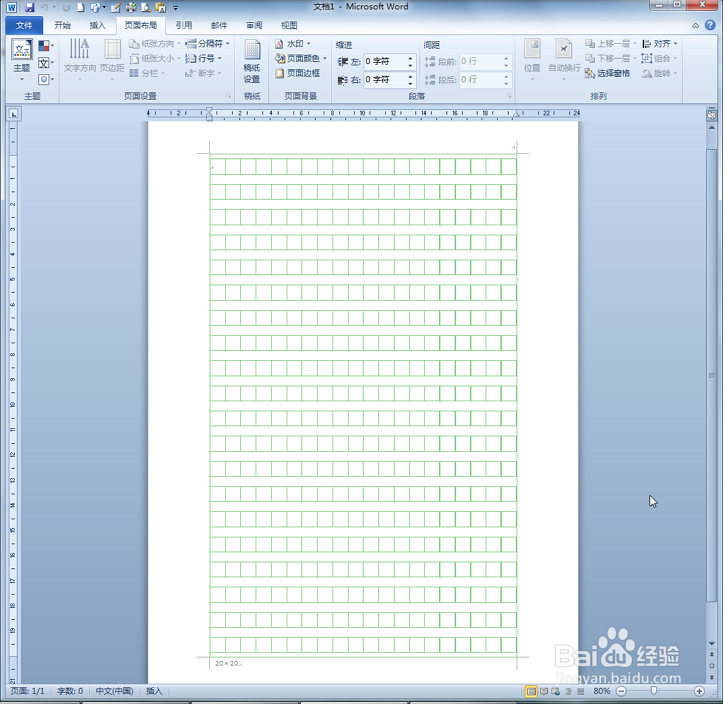Open 选择窗格 selection pane

click(x=607, y=73)
